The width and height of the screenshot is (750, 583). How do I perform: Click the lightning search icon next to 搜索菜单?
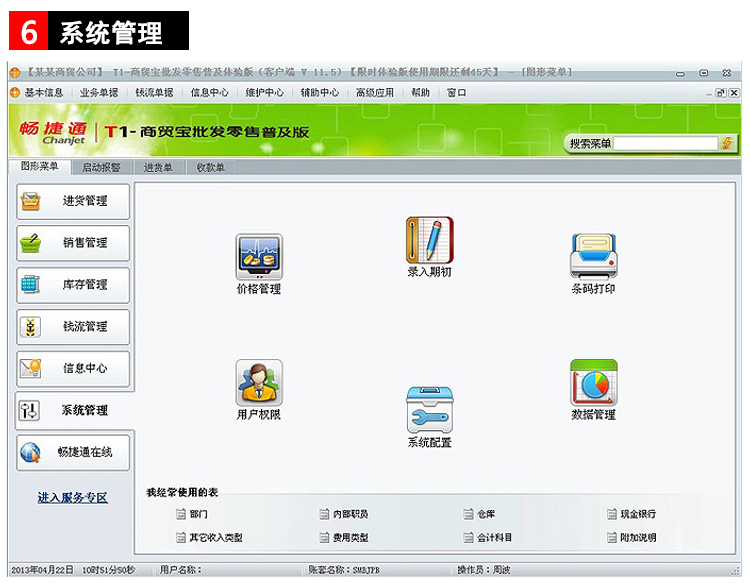[x=727, y=143]
